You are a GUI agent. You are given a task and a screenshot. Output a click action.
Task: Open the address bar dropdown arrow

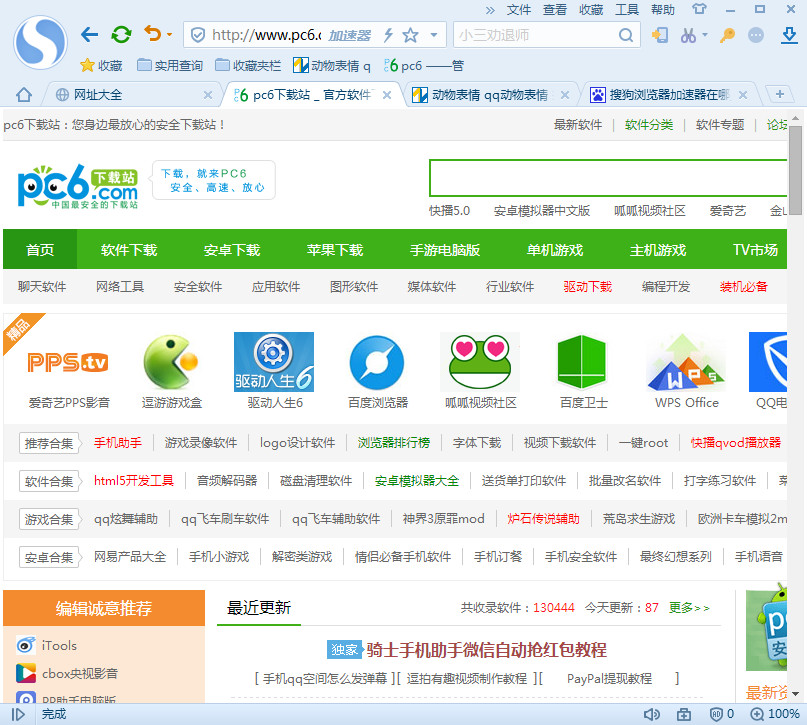point(435,34)
